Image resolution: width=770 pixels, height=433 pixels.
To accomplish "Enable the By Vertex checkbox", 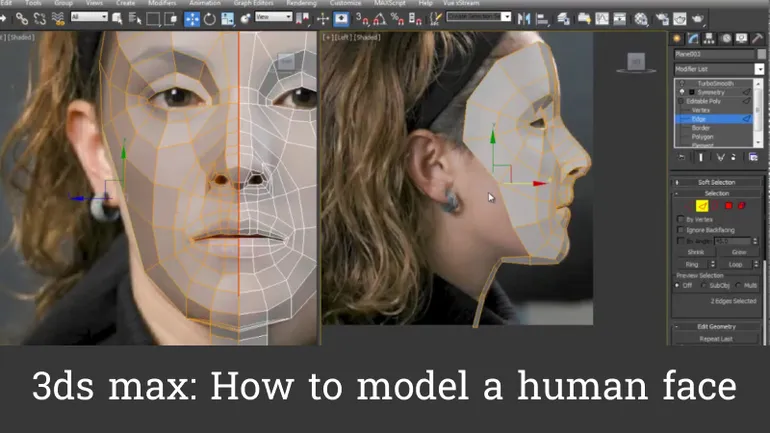I will click(x=680, y=219).
